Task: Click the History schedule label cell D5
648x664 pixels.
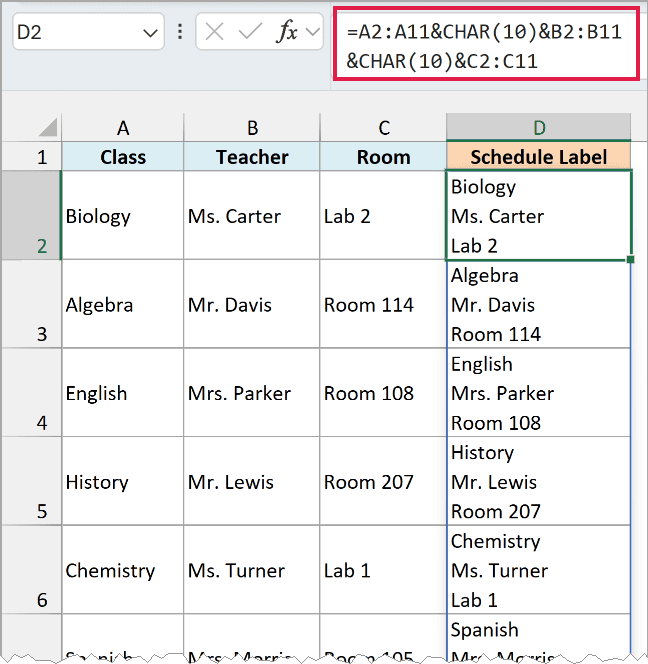Action: click(x=539, y=481)
